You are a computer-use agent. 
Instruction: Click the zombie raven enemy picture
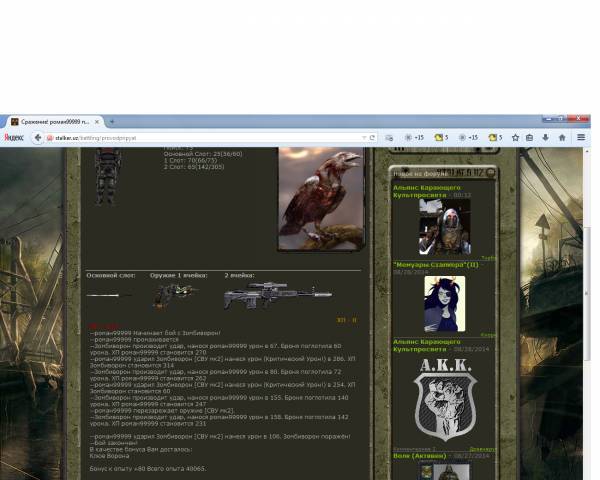[321, 199]
